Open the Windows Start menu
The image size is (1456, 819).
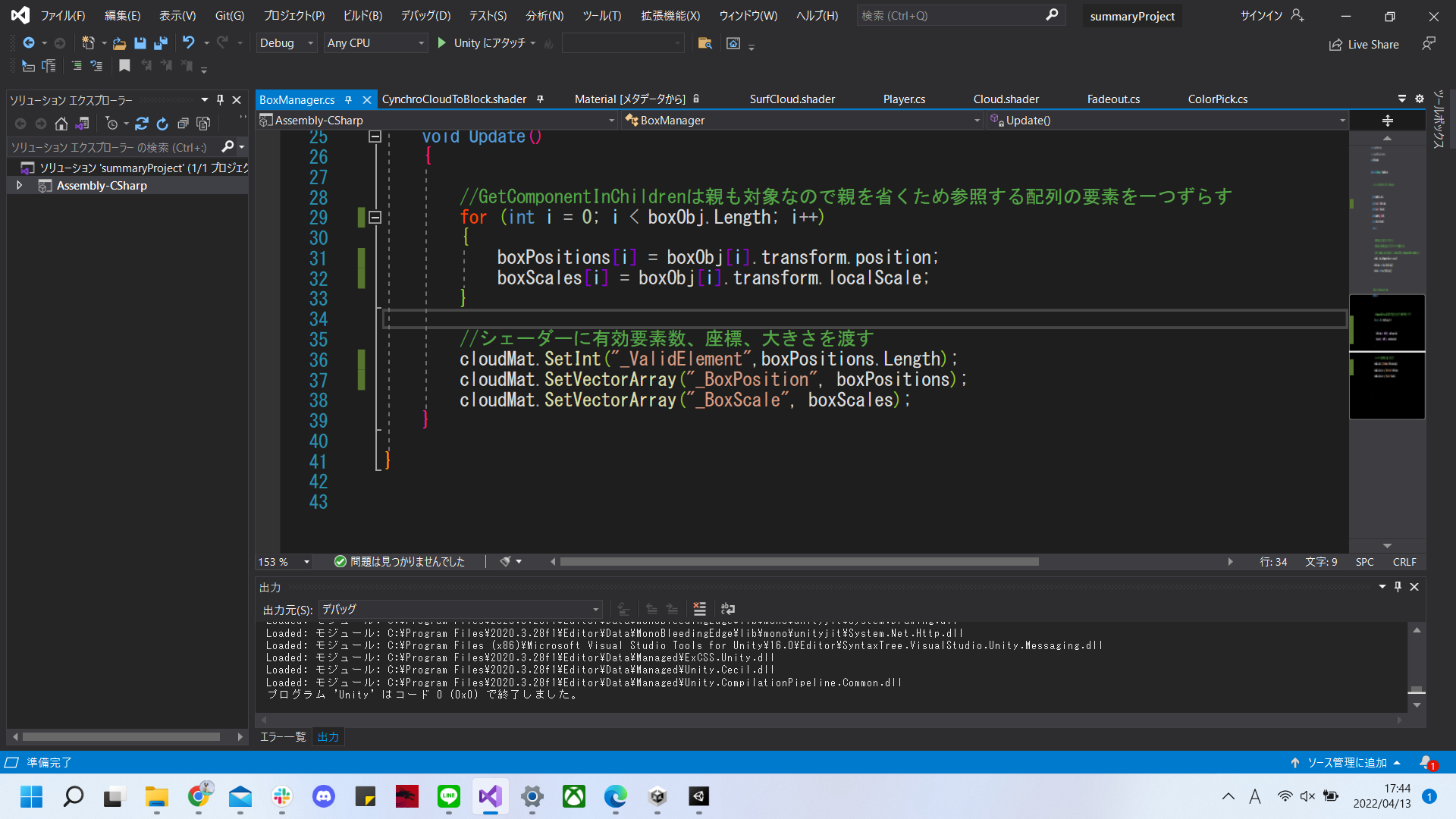coord(32,796)
